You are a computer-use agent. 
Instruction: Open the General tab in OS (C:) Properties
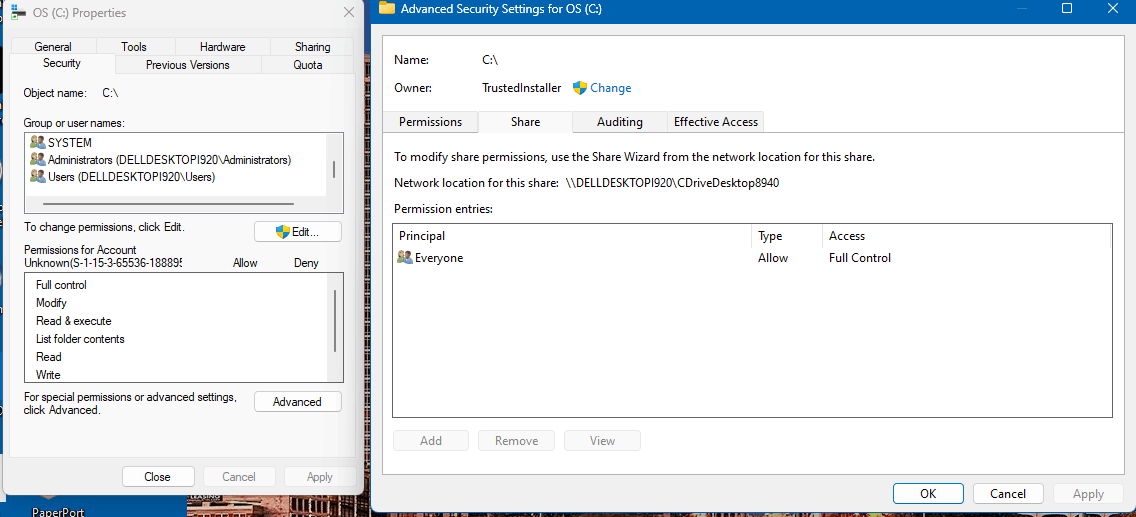(x=53, y=46)
